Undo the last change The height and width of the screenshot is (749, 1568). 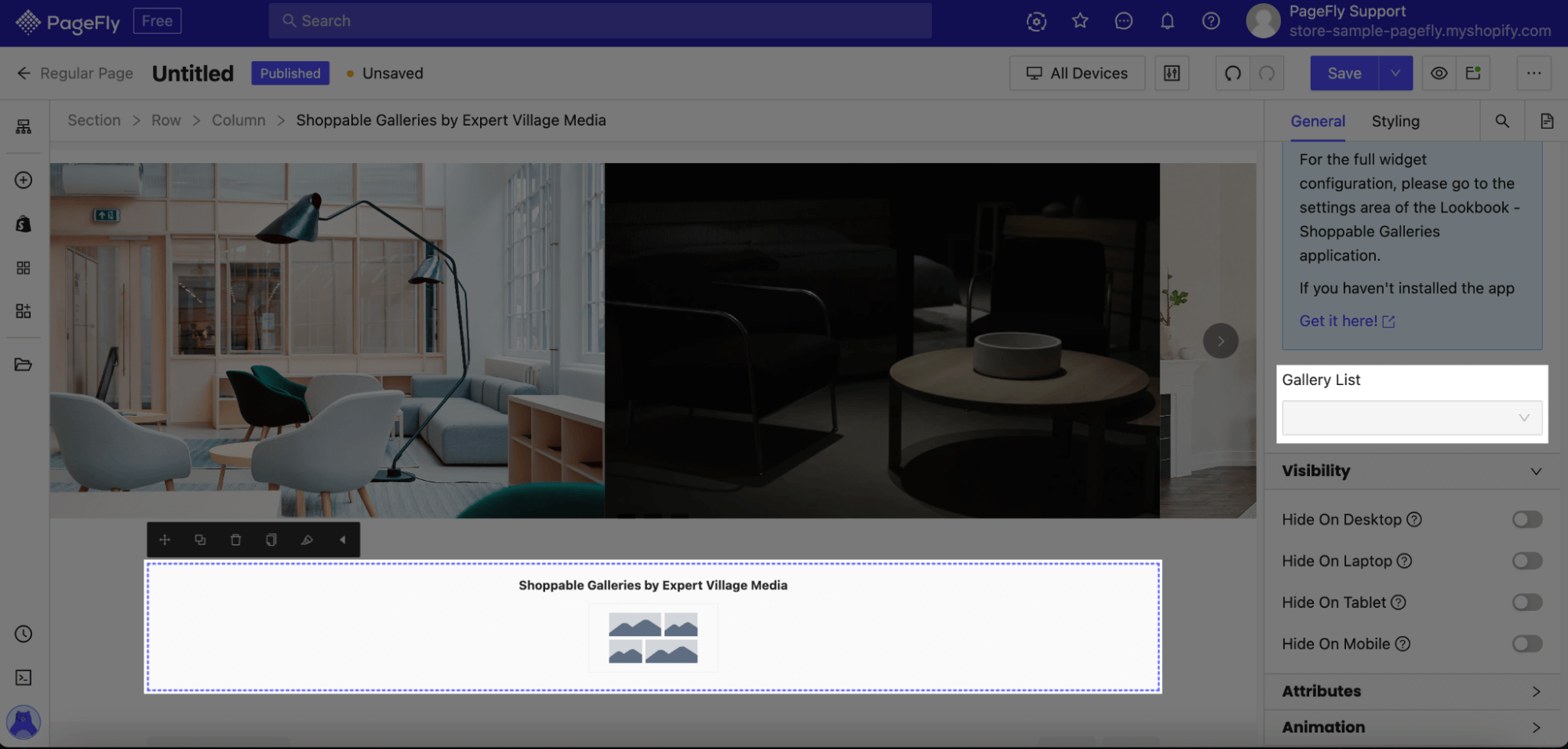click(x=1233, y=73)
